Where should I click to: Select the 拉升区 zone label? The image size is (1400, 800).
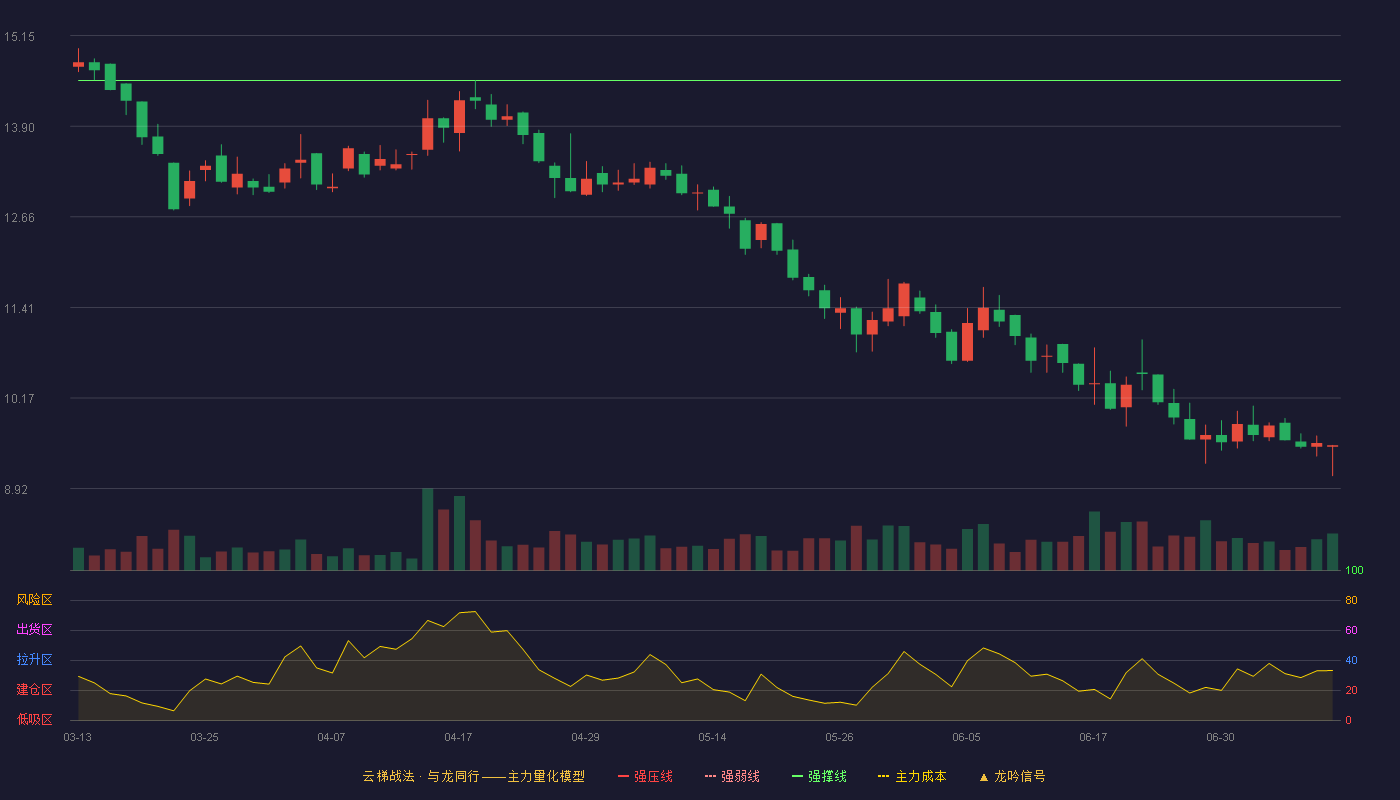[x=35, y=660]
